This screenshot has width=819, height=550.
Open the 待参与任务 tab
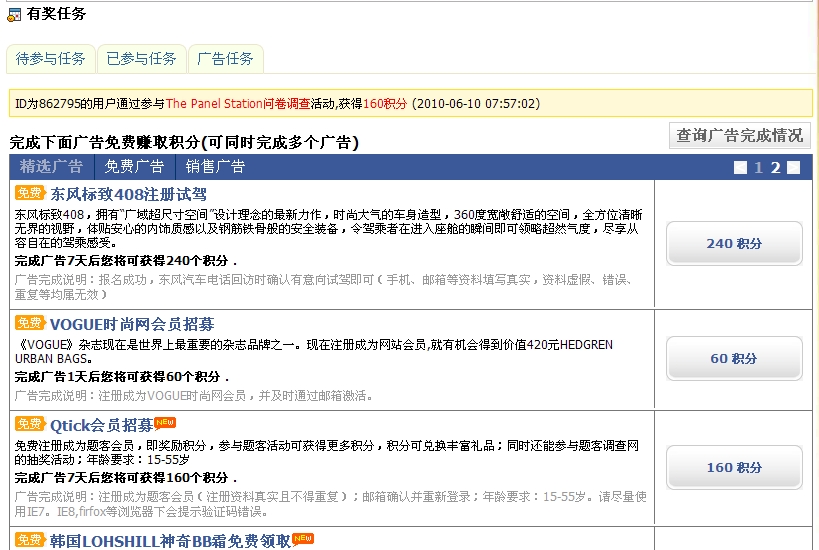[51, 58]
